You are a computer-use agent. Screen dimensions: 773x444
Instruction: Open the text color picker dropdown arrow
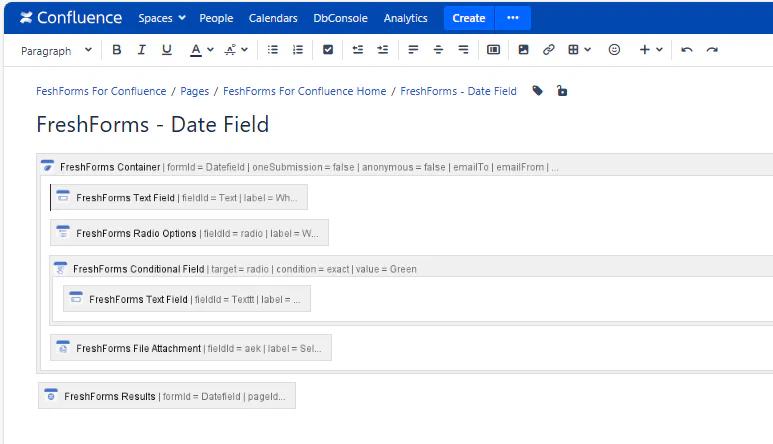(209, 50)
